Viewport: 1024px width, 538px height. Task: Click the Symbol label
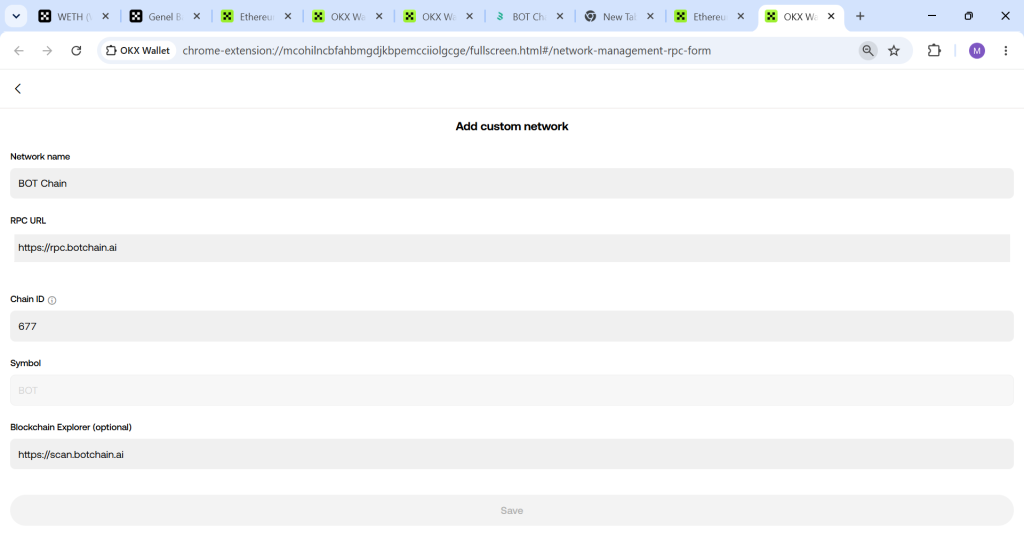[x=25, y=363]
